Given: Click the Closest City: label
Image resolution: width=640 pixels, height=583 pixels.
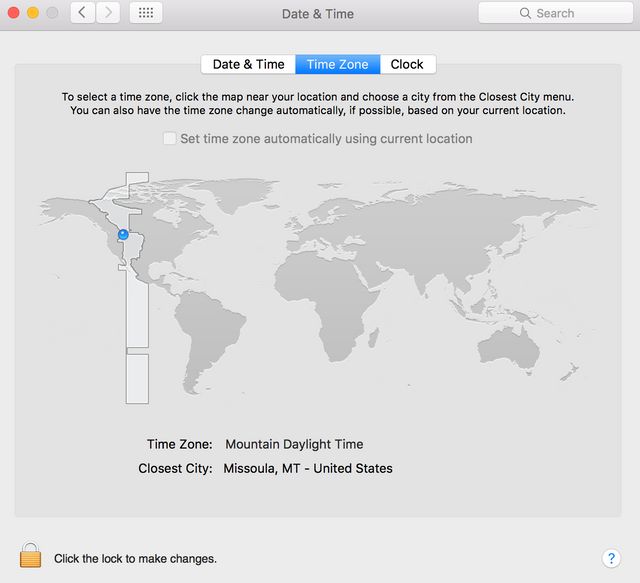Looking at the screenshot, I should (175, 468).
